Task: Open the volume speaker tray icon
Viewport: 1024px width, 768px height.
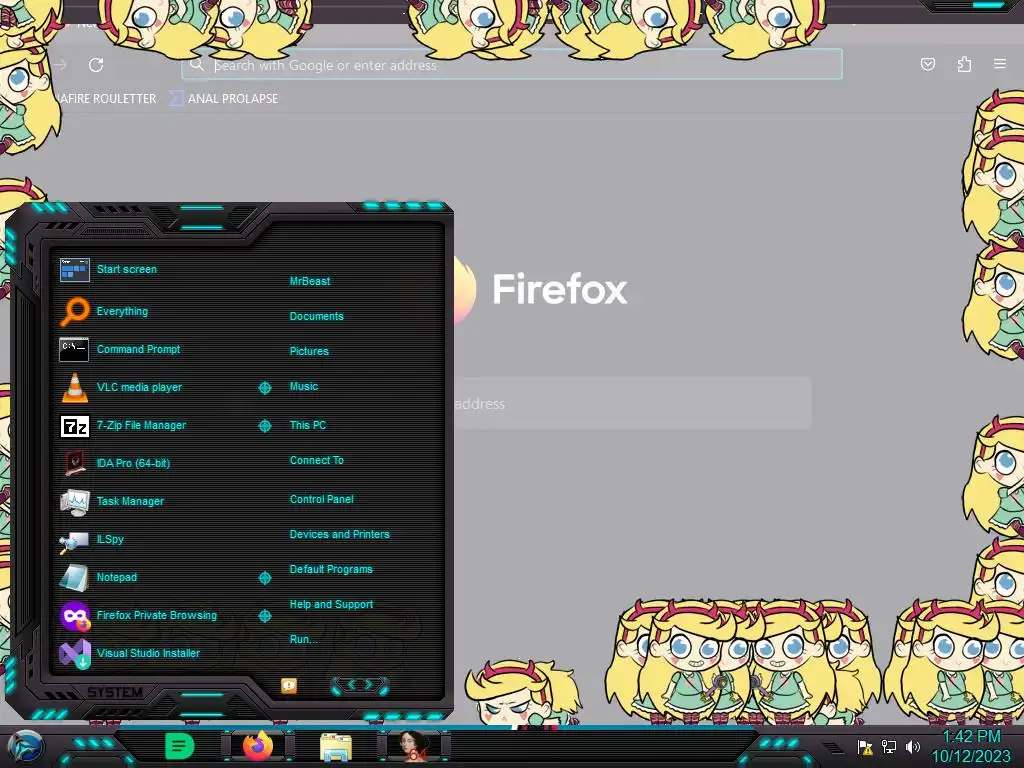Action: pyautogui.click(x=913, y=746)
